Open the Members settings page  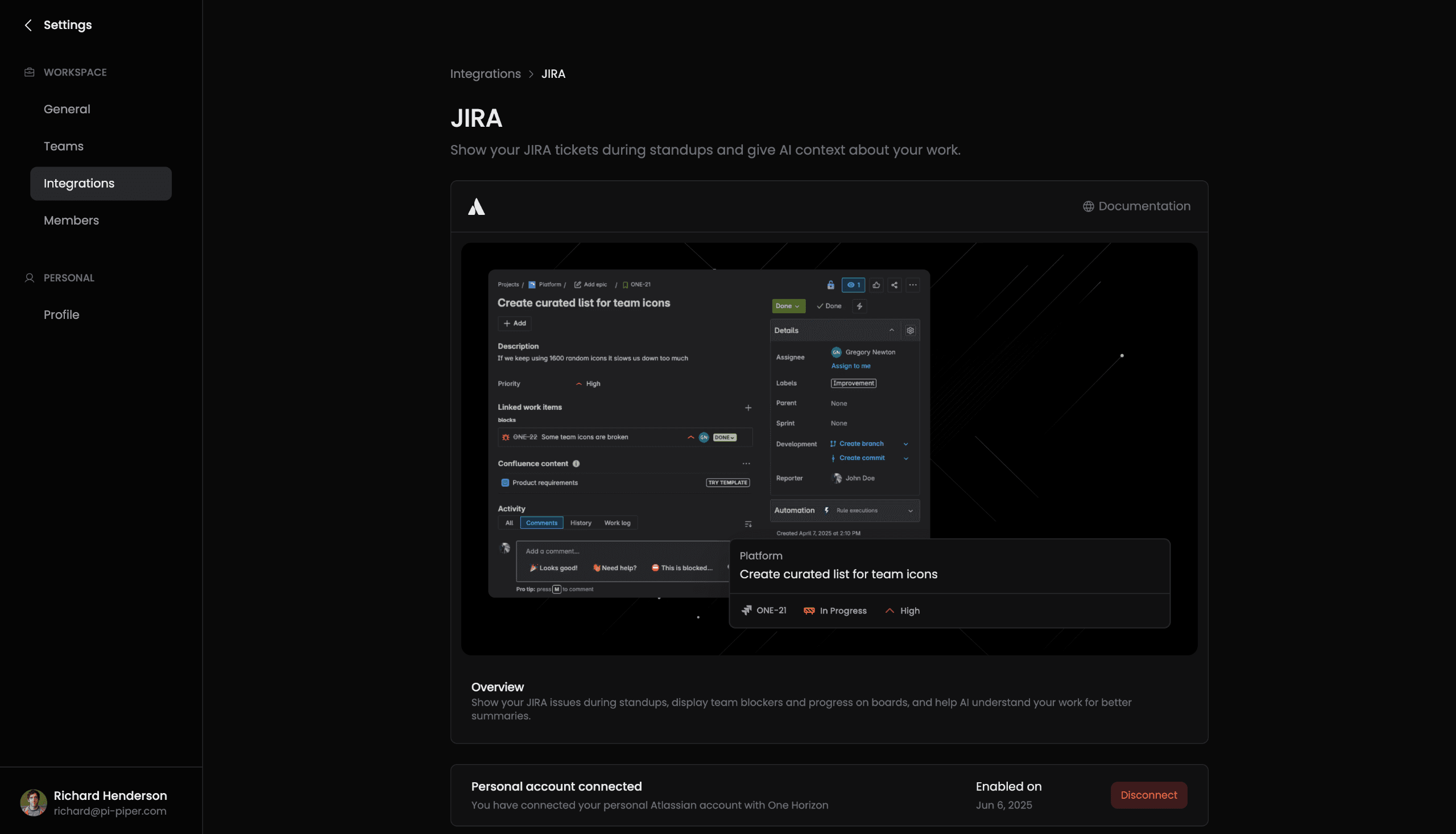coord(71,221)
